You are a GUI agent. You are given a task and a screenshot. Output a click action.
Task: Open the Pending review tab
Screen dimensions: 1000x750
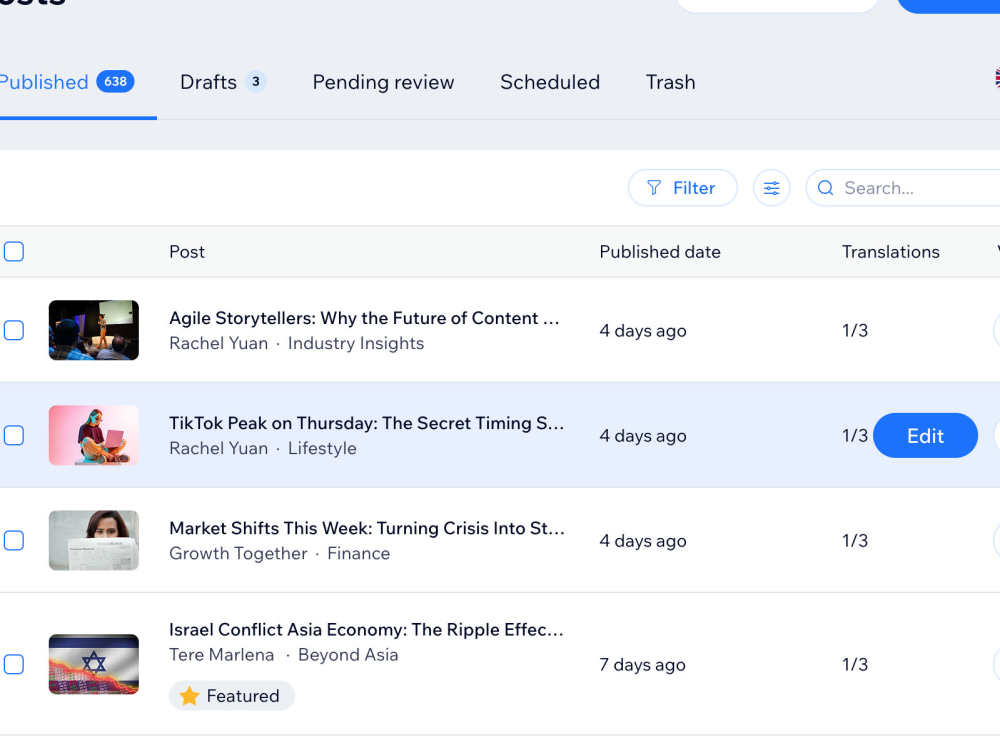tap(383, 82)
